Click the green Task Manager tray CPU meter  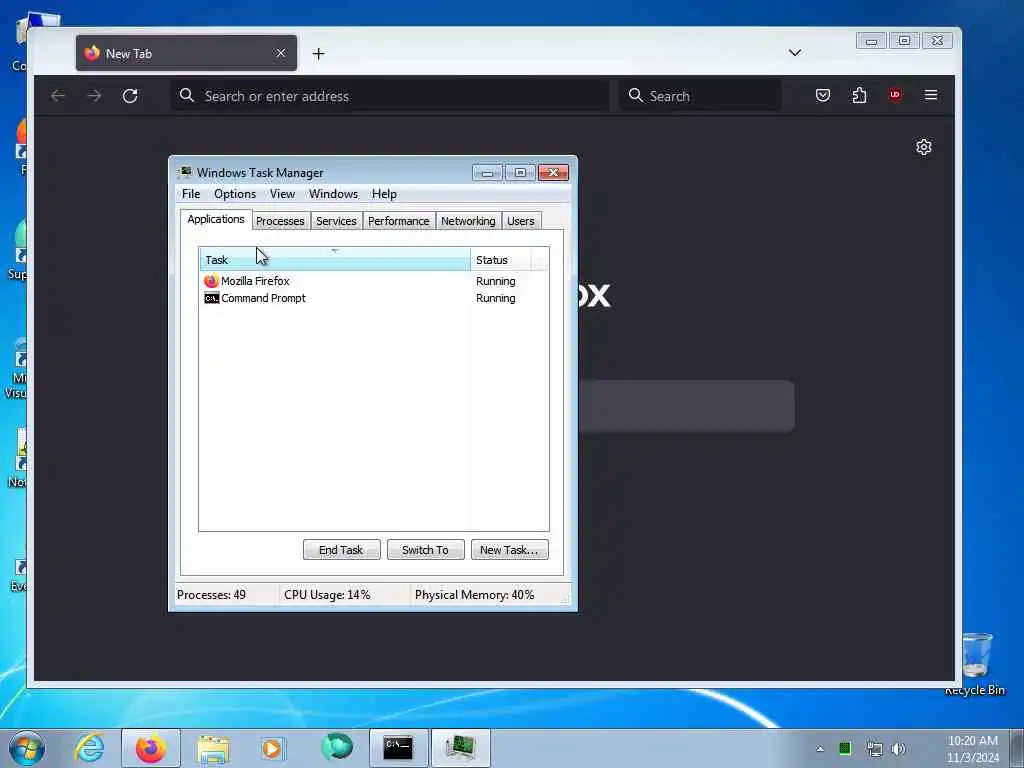(x=845, y=748)
